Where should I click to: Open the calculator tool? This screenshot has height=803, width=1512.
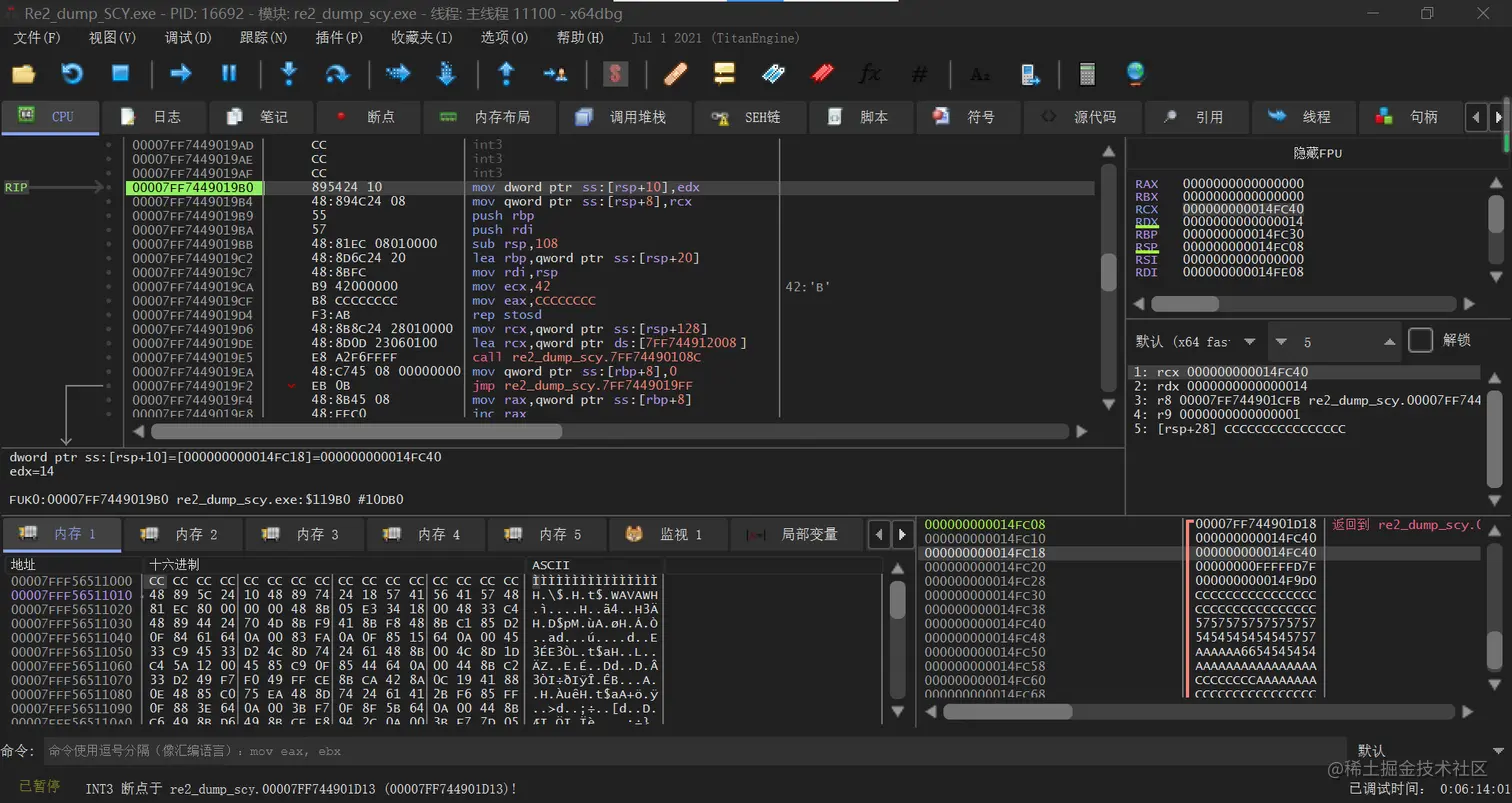coord(1087,73)
